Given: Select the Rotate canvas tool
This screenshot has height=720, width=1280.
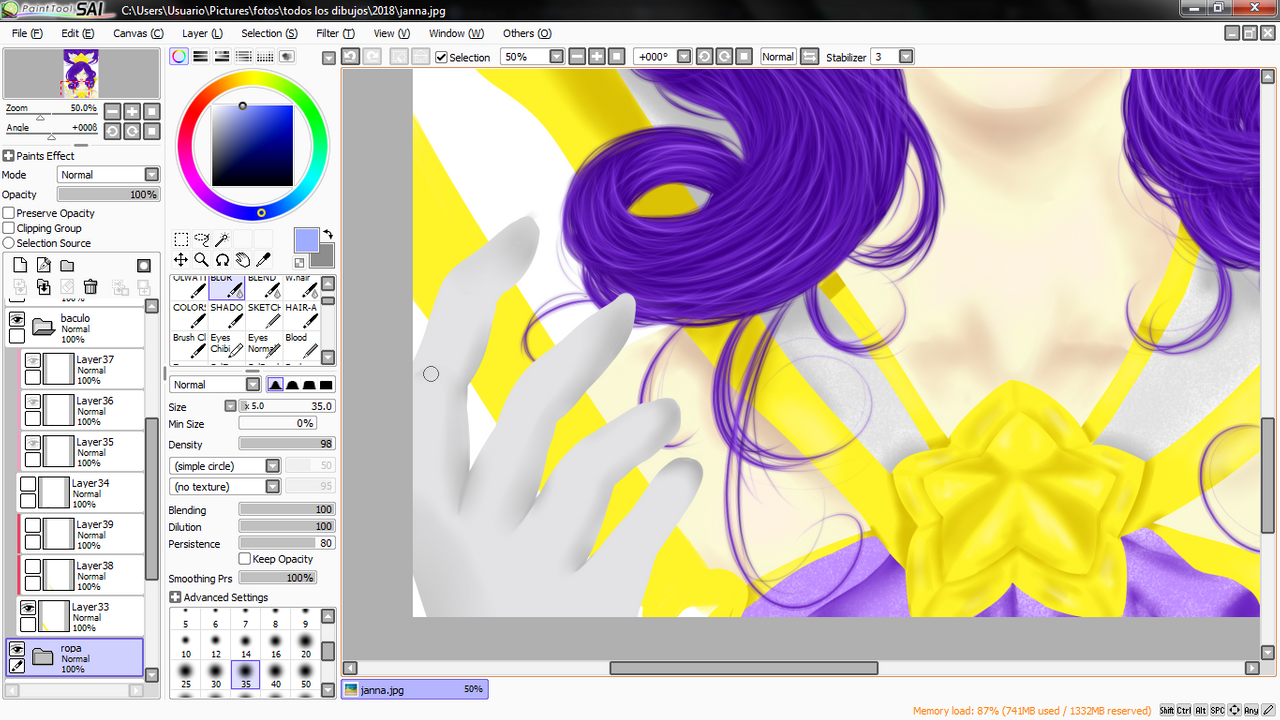Looking at the screenshot, I should click(x=222, y=260).
